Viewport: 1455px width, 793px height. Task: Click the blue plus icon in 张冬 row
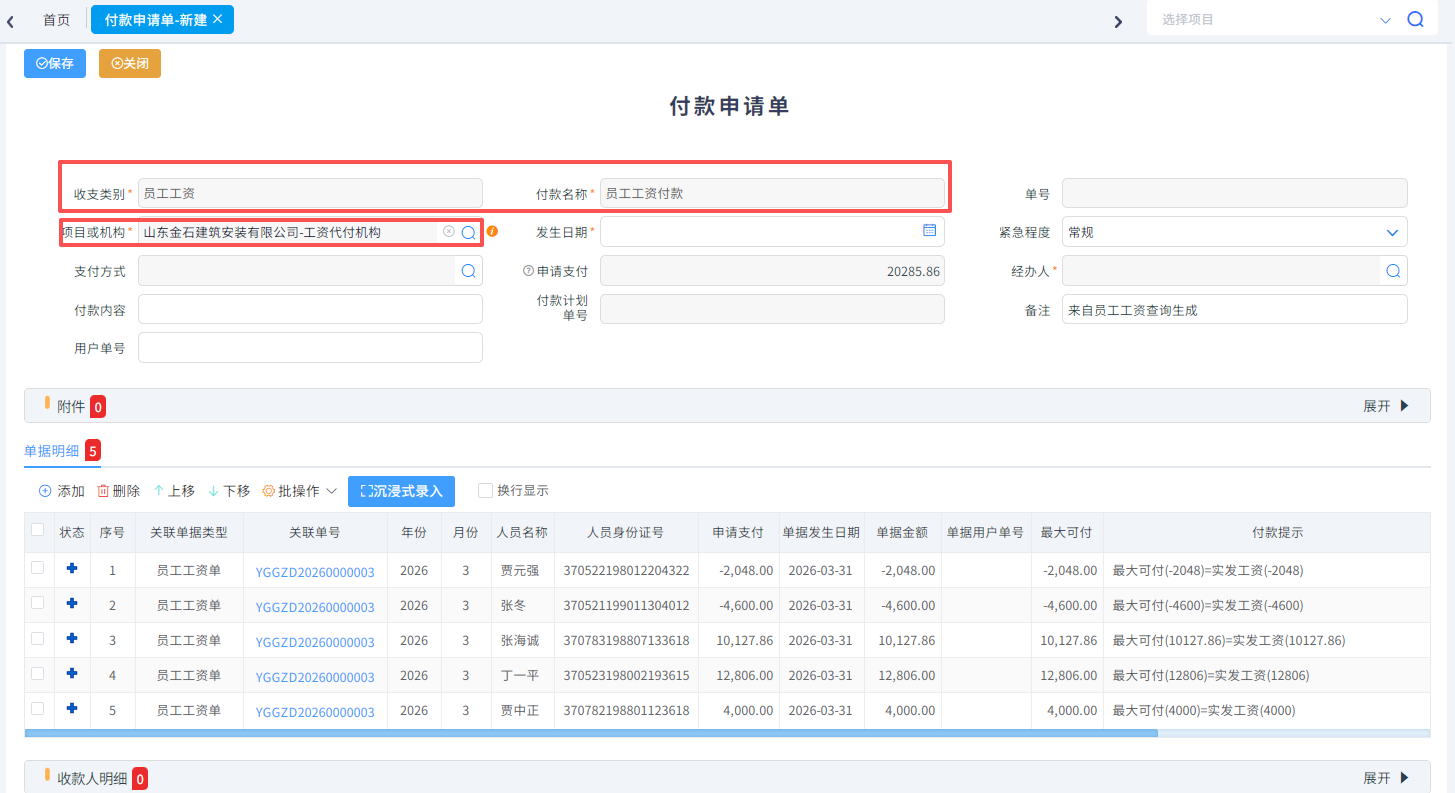[x=72, y=604]
